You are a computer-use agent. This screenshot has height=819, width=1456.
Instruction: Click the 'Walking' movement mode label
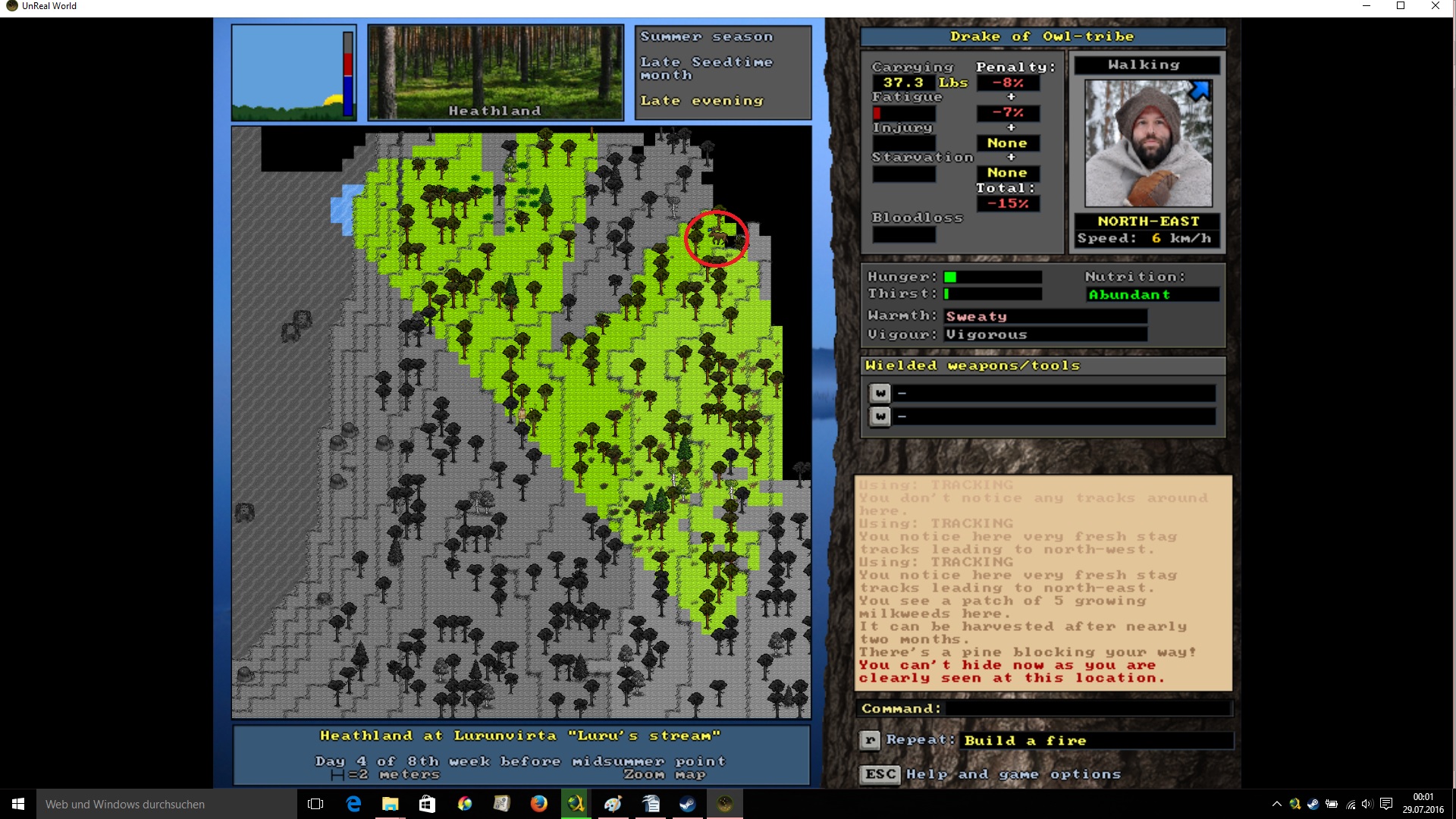(1146, 65)
